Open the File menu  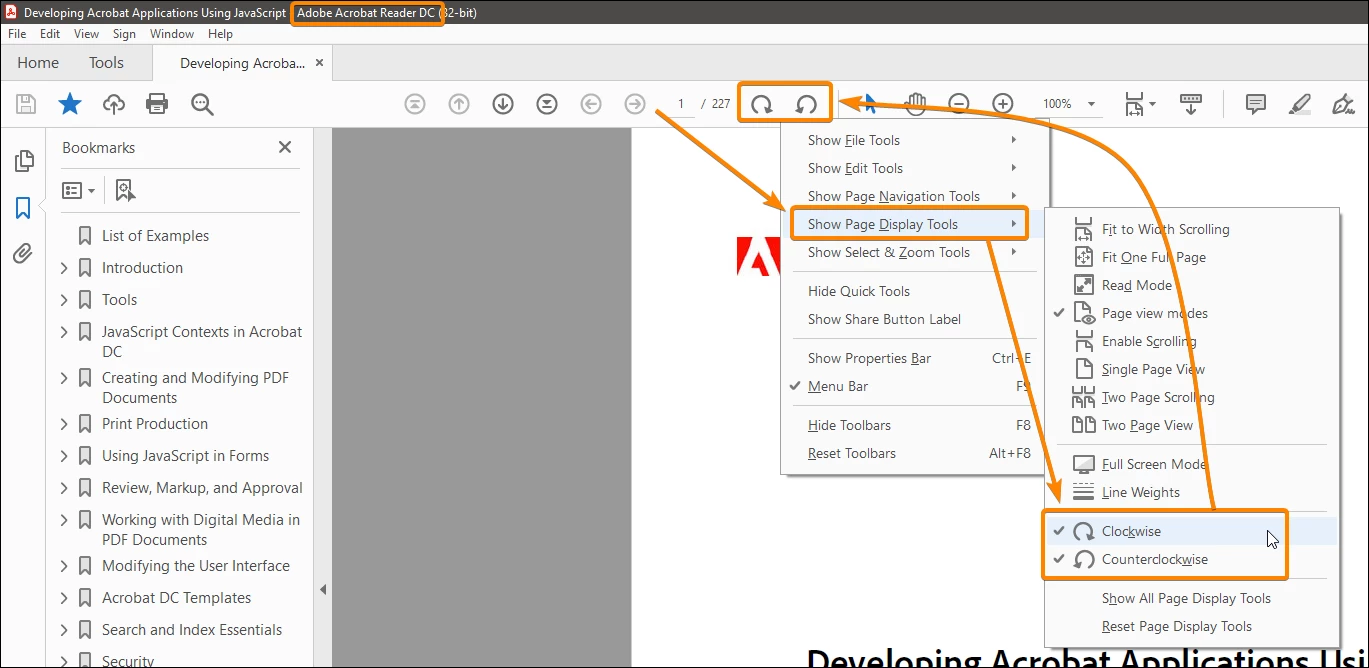coord(17,34)
